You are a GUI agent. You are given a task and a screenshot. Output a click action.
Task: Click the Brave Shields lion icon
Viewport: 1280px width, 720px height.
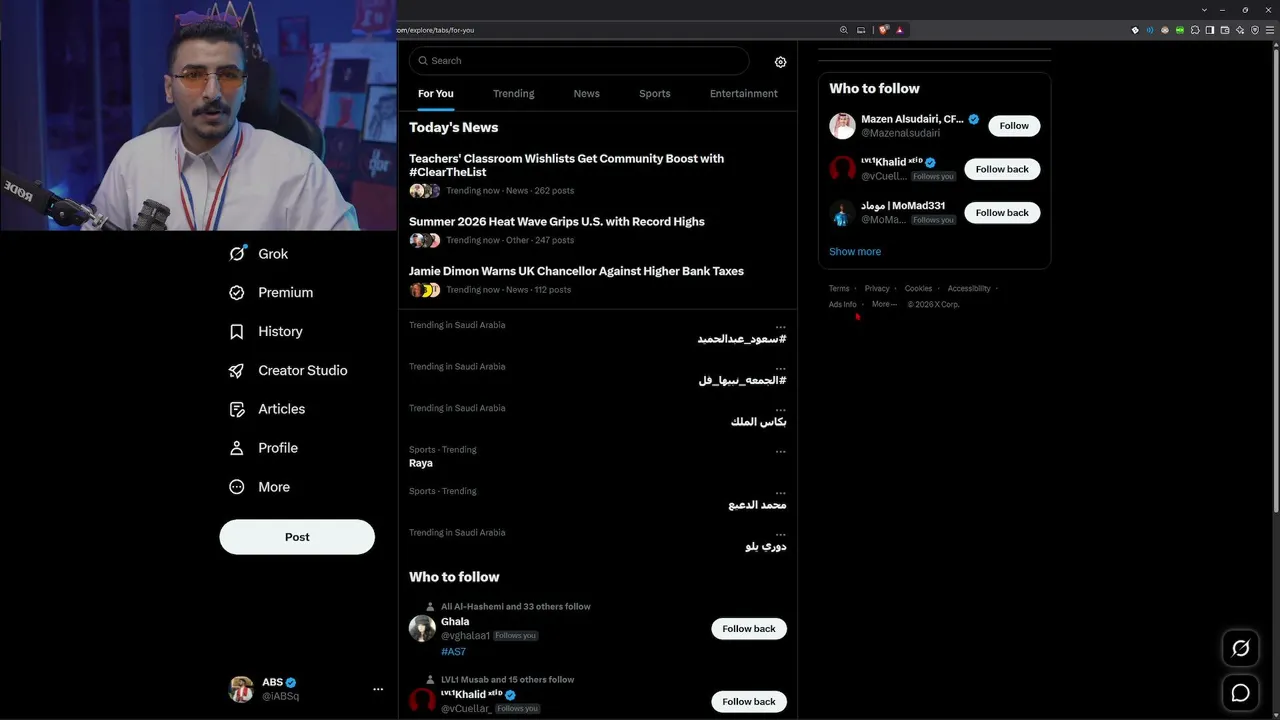click(x=883, y=30)
